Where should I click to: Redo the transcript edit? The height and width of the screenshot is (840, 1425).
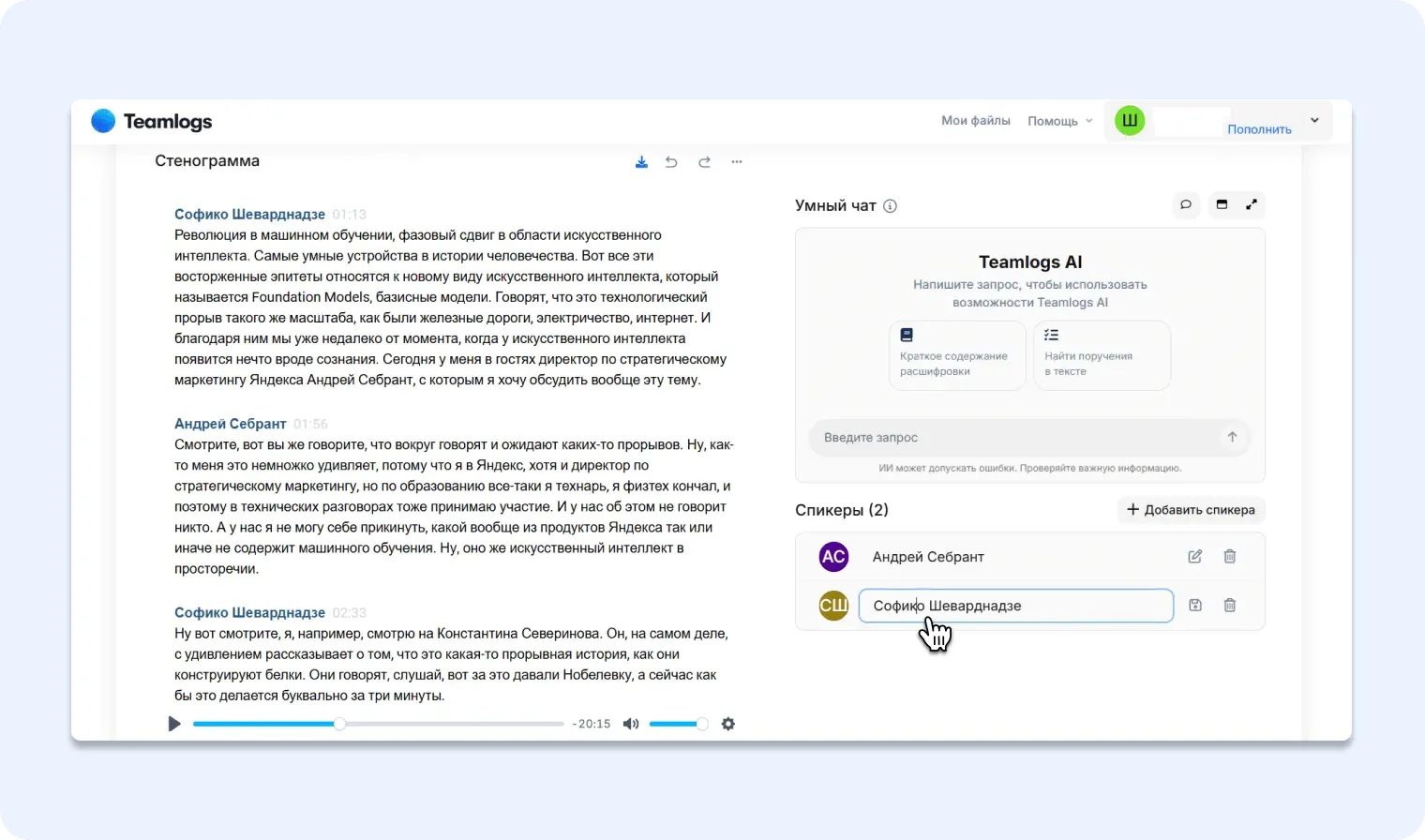704,162
